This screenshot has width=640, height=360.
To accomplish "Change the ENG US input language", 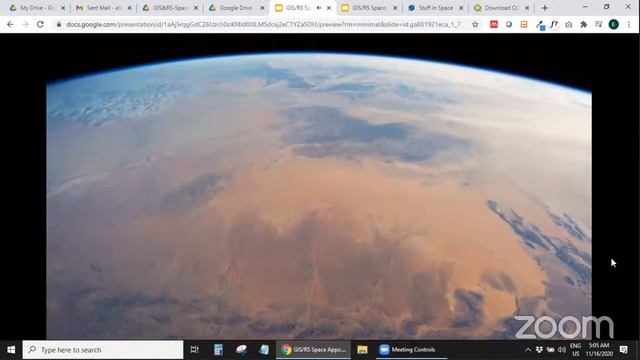I will click(576, 350).
